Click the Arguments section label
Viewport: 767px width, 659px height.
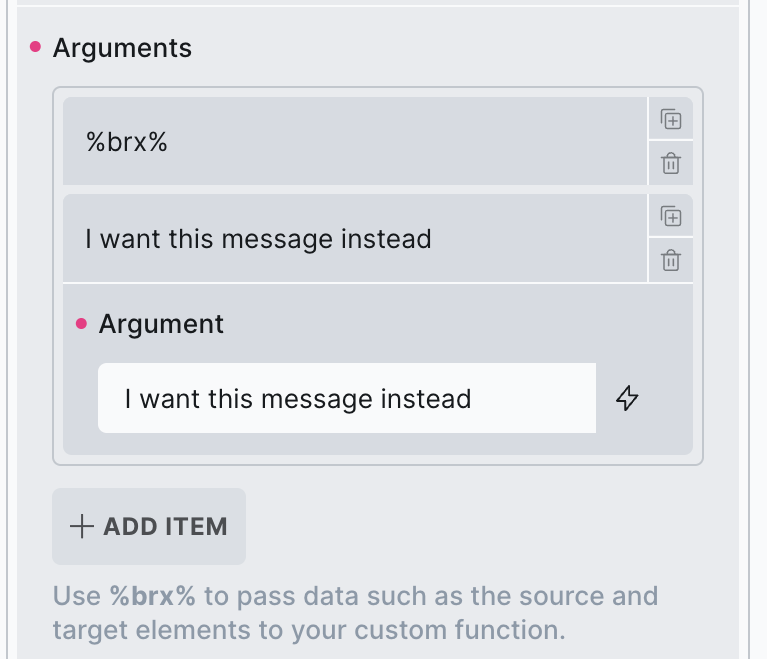click(122, 47)
